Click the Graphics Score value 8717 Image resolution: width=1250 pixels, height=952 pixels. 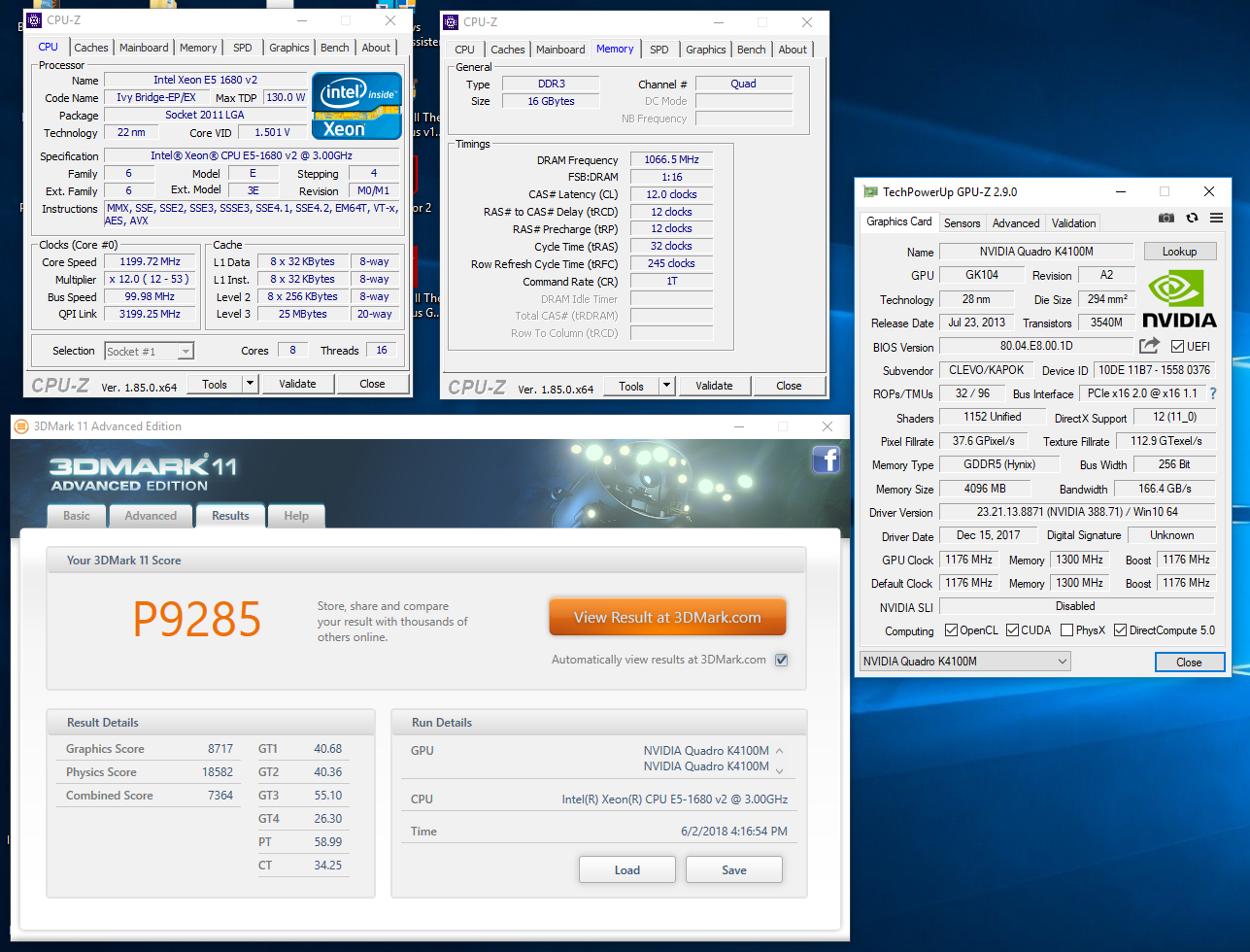[x=220, y=749]
